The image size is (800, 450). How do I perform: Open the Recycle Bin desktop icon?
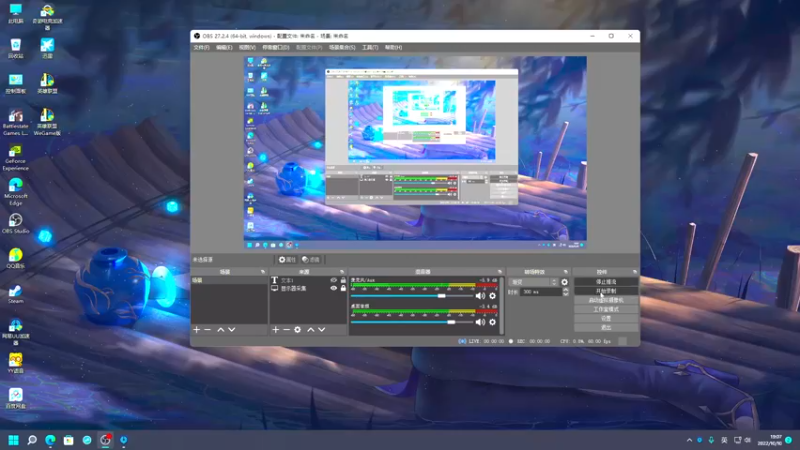(x=15, y=48)
